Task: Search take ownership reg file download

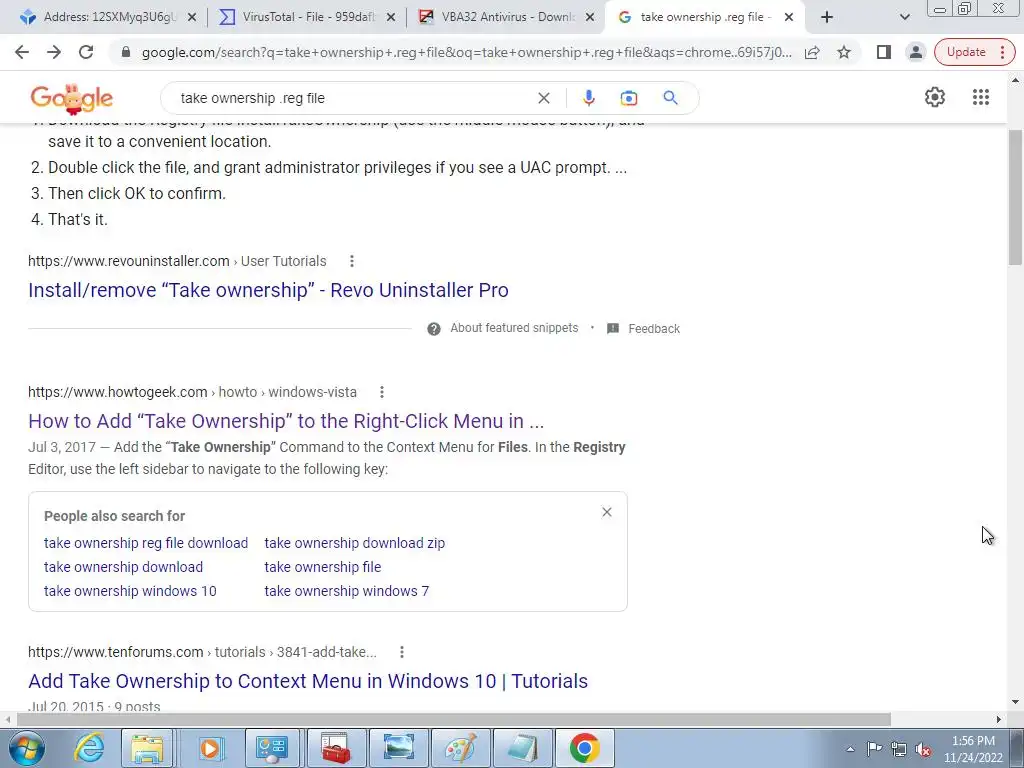Action: [x=146, y=543]
